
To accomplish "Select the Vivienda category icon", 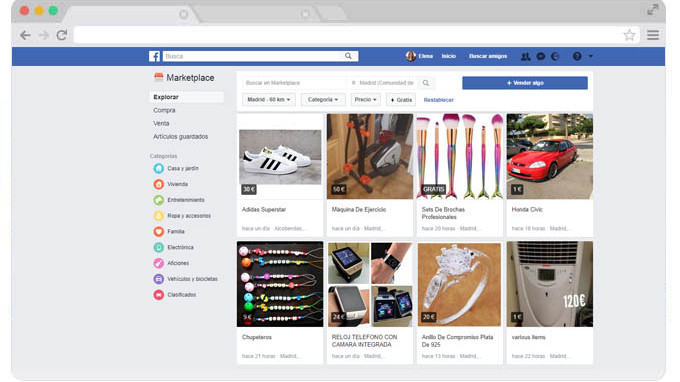I will pos(159,184).
